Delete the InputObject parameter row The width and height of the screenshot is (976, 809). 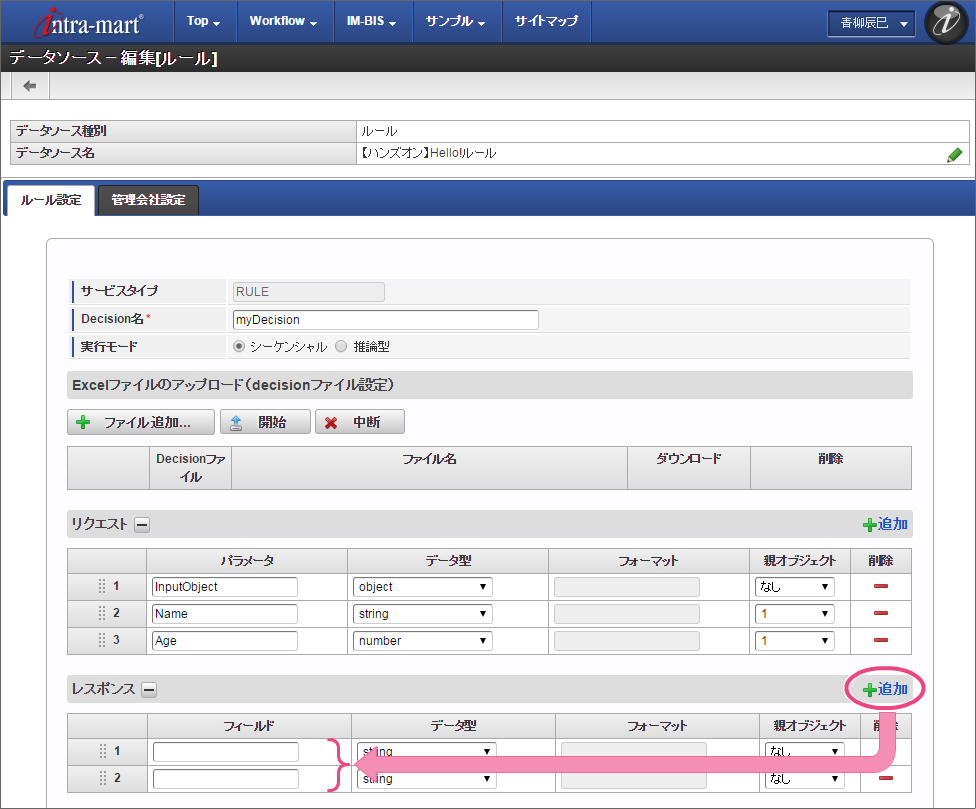click(881, 587)
